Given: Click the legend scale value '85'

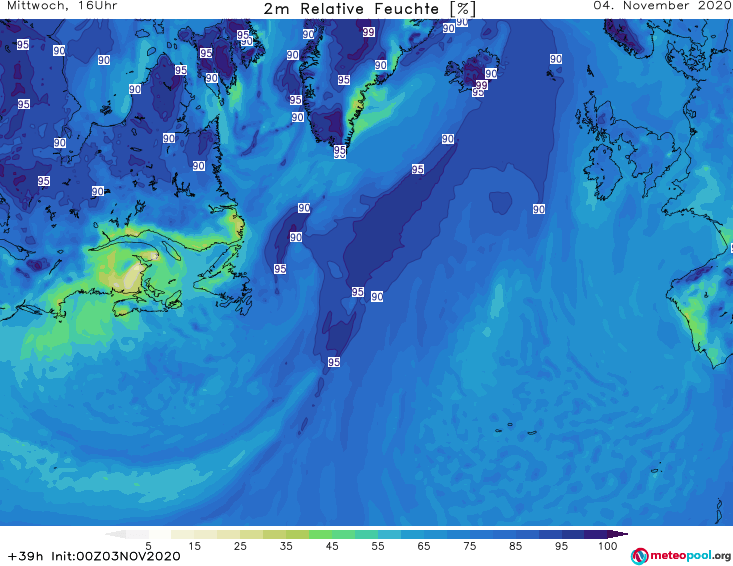Looking at the screenshot, I should 515,546.
